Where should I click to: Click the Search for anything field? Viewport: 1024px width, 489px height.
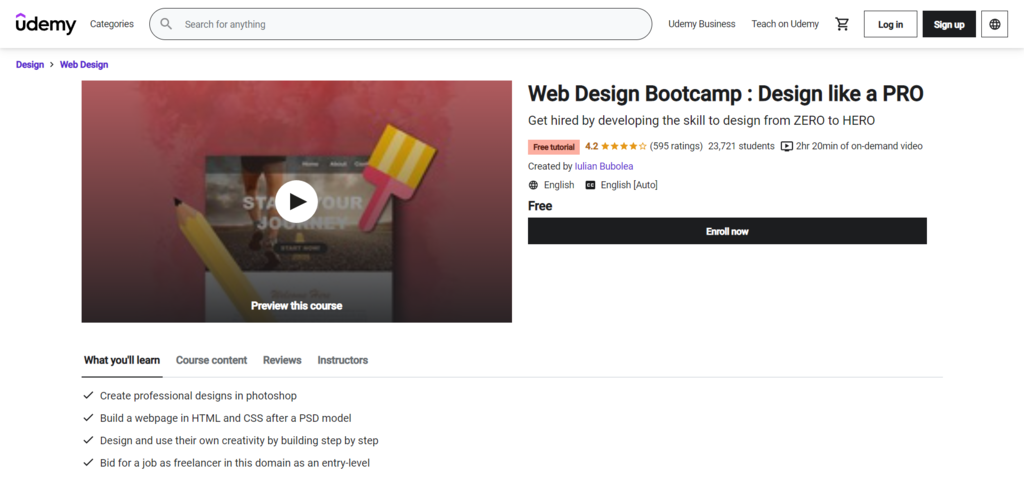coord(410,24)
